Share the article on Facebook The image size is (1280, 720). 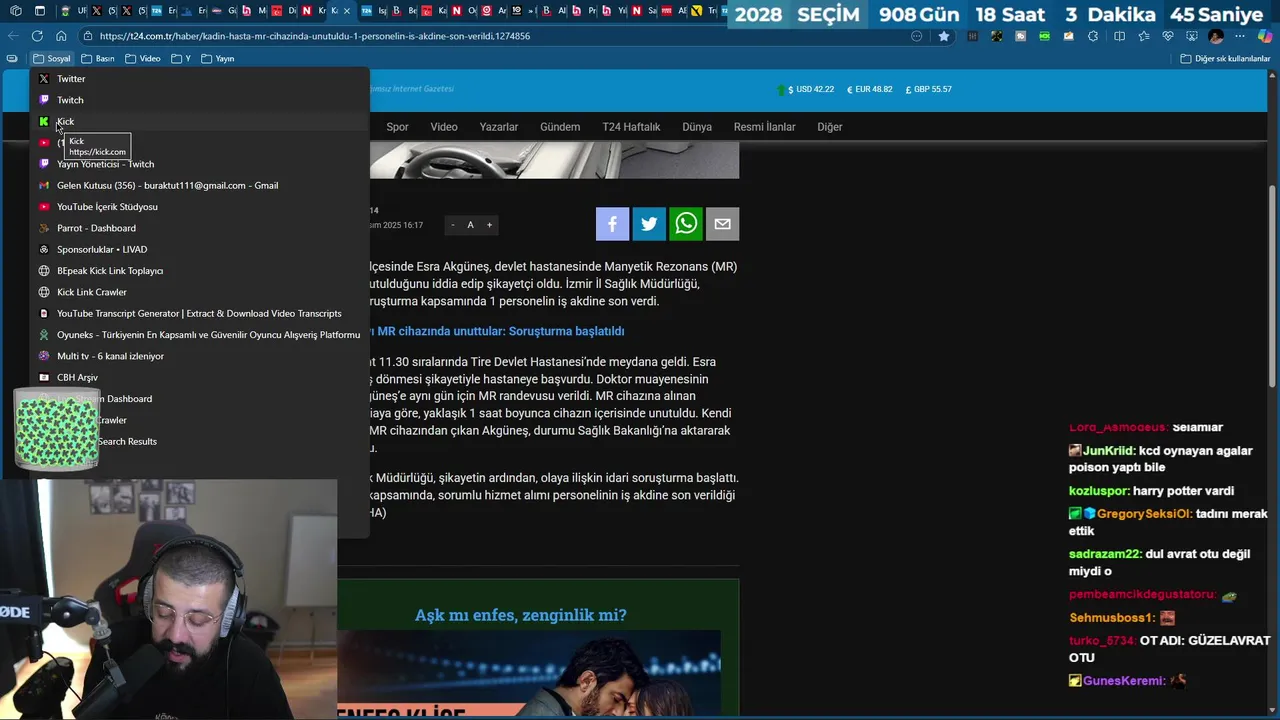(612, 224)
